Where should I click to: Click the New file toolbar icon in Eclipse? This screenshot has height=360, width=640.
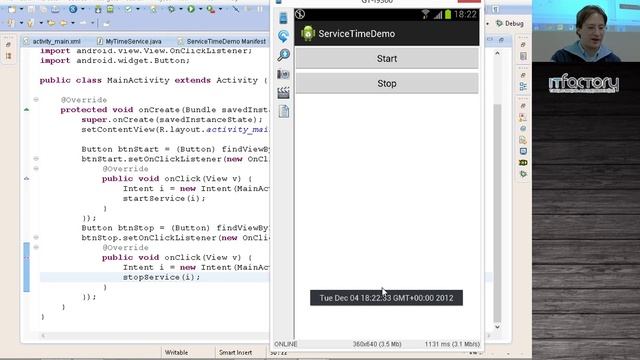click(x=11, y=9)
